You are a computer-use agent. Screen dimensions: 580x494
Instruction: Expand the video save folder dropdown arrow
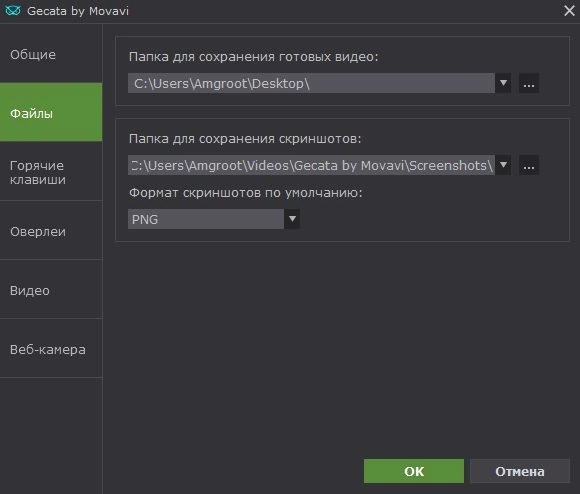[503, 83]
